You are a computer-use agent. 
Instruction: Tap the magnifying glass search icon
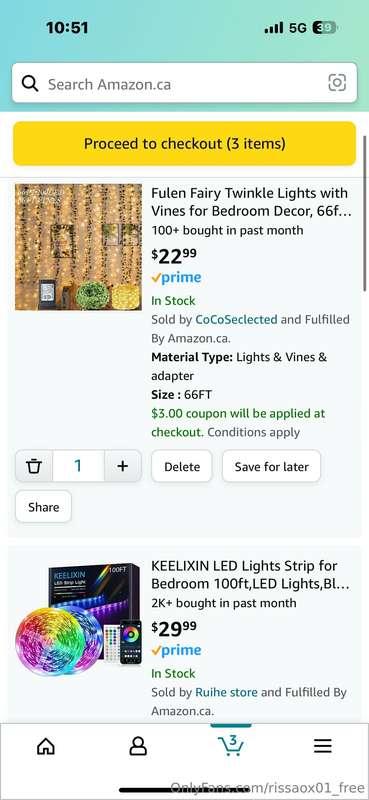pos(30,84)
